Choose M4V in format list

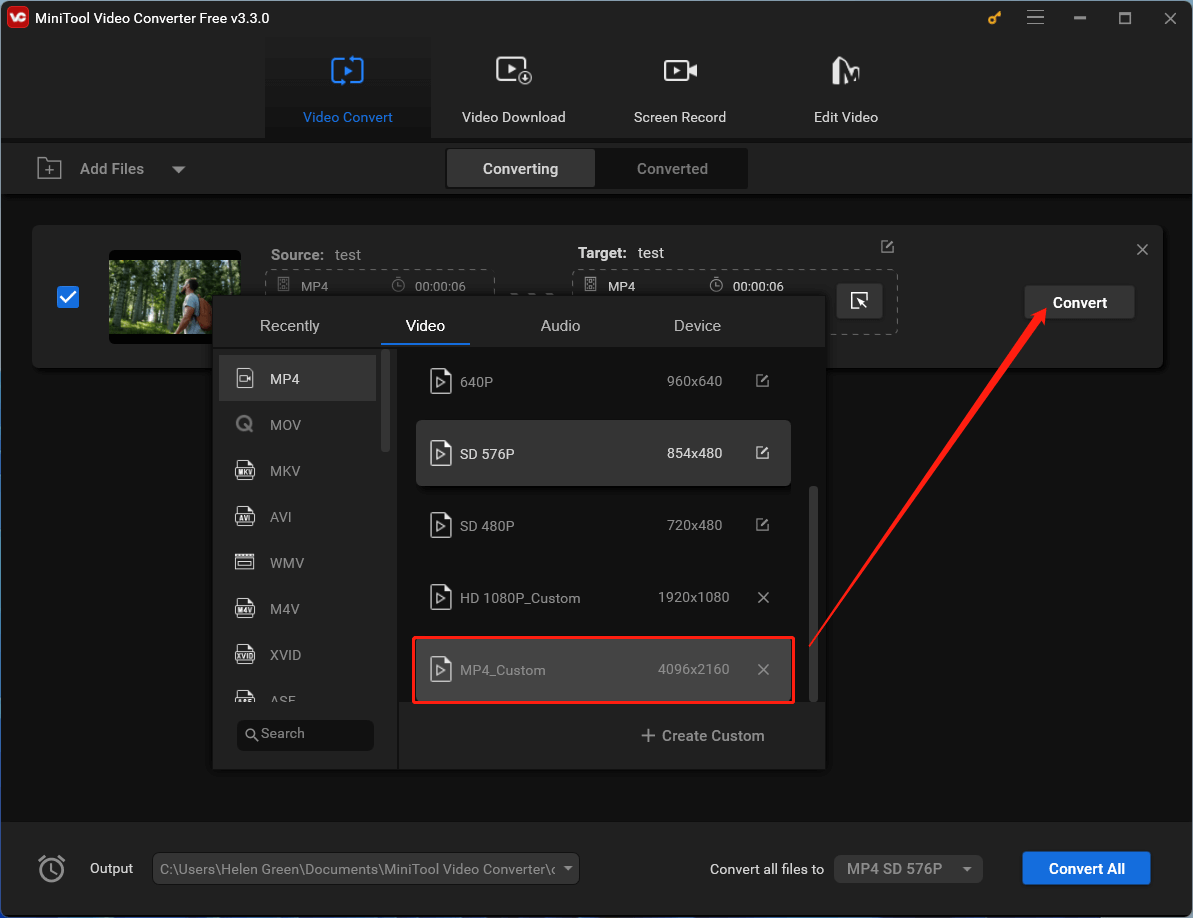[297, 609]
